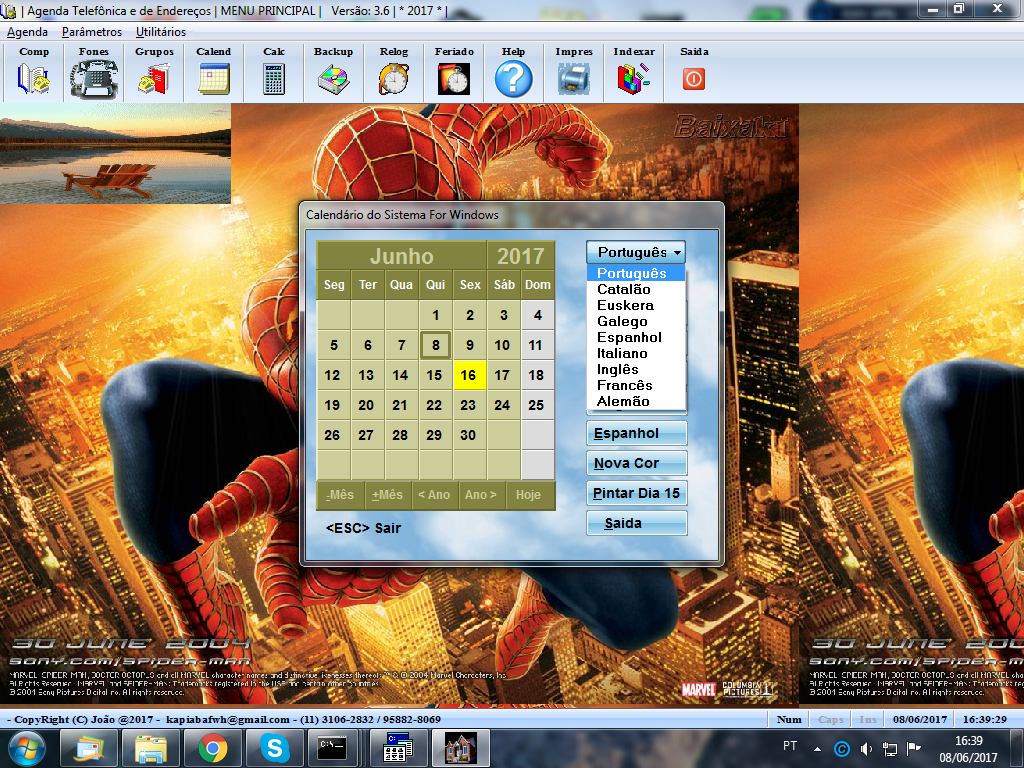Open the Feriado holidays icon
This screenshot has height=768, width=1024.
point(454,77)
